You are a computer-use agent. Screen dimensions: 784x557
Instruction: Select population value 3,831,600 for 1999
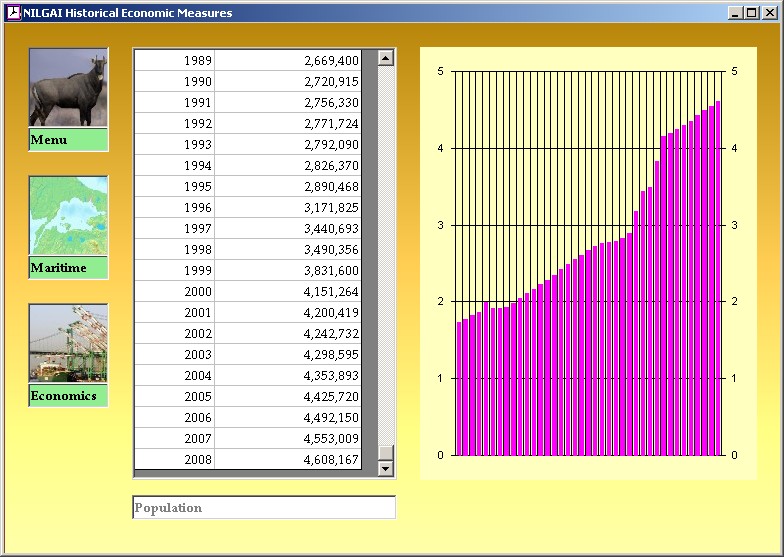point(289,271)
